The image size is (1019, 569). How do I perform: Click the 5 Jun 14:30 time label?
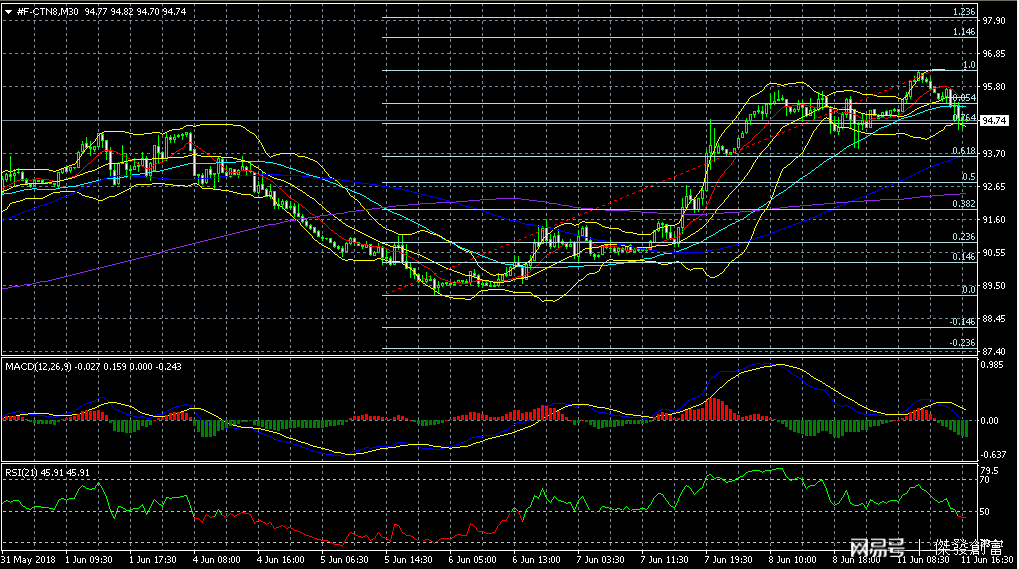click(x=408, y=560)
